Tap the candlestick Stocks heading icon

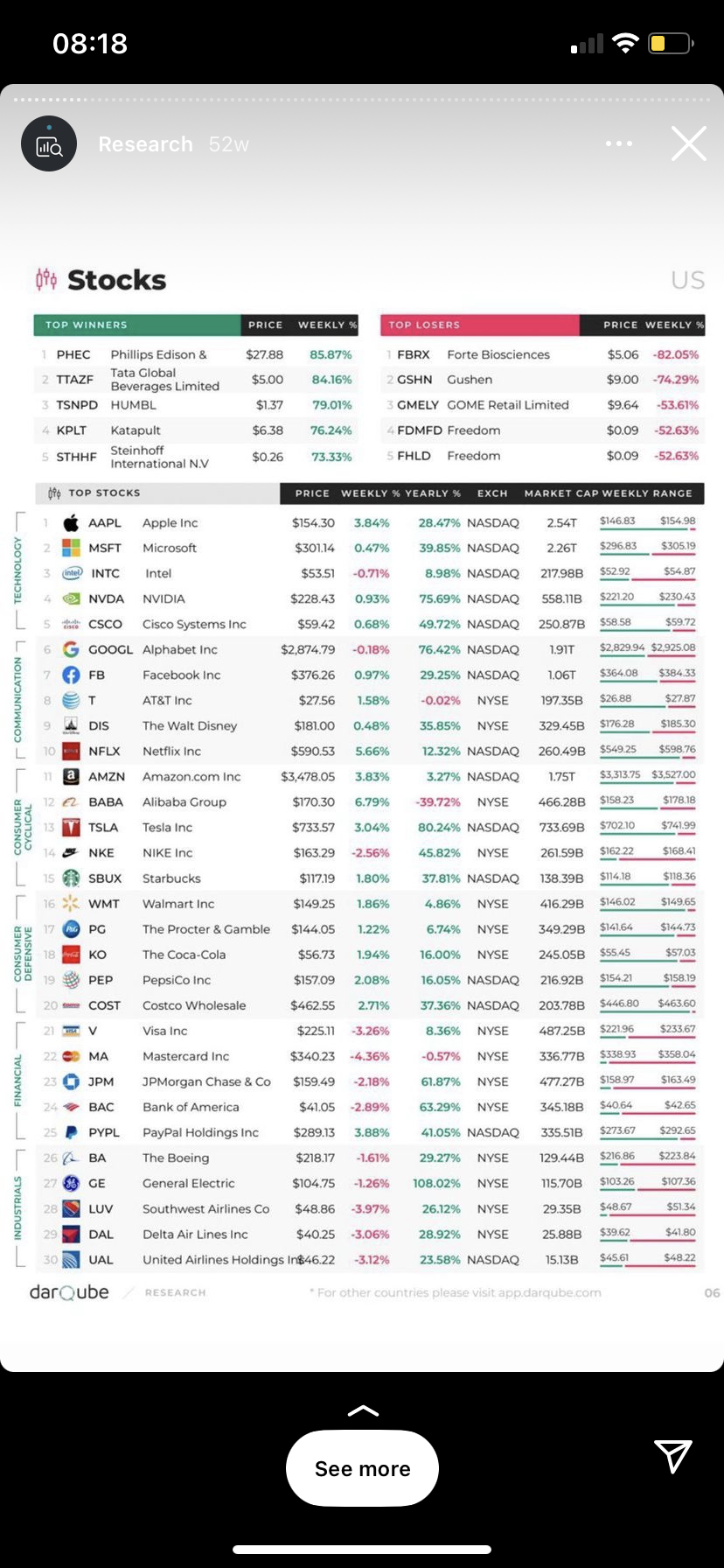point(46,280)
